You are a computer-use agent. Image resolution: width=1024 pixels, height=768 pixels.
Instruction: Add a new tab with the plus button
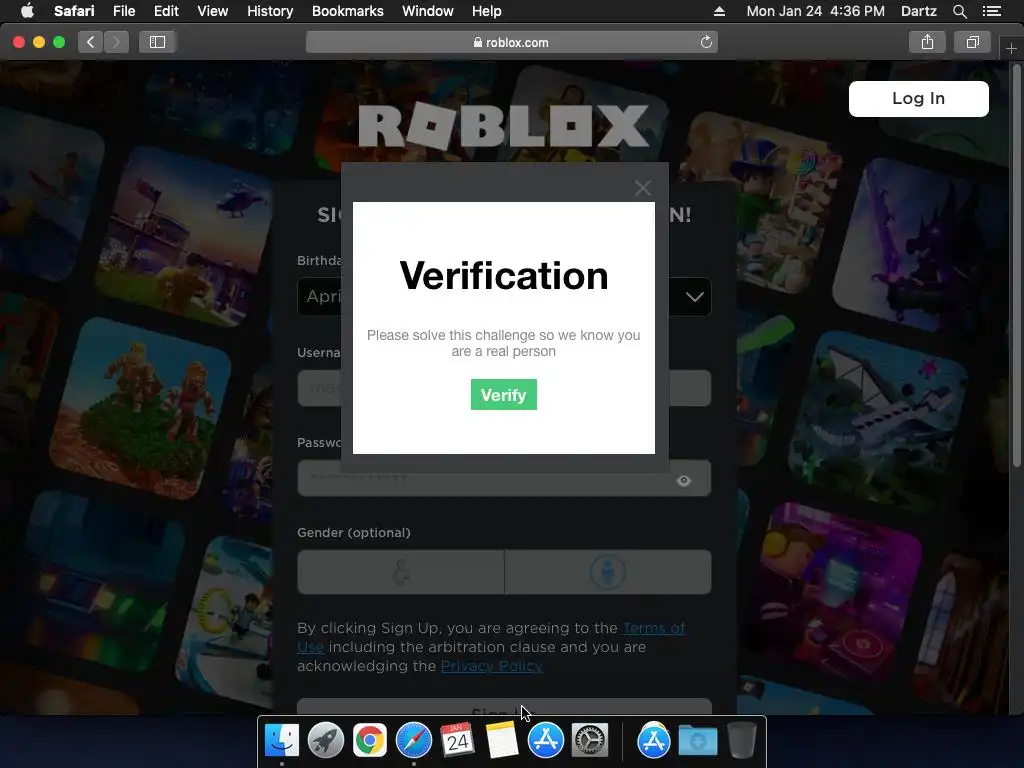click(1011, 48)
